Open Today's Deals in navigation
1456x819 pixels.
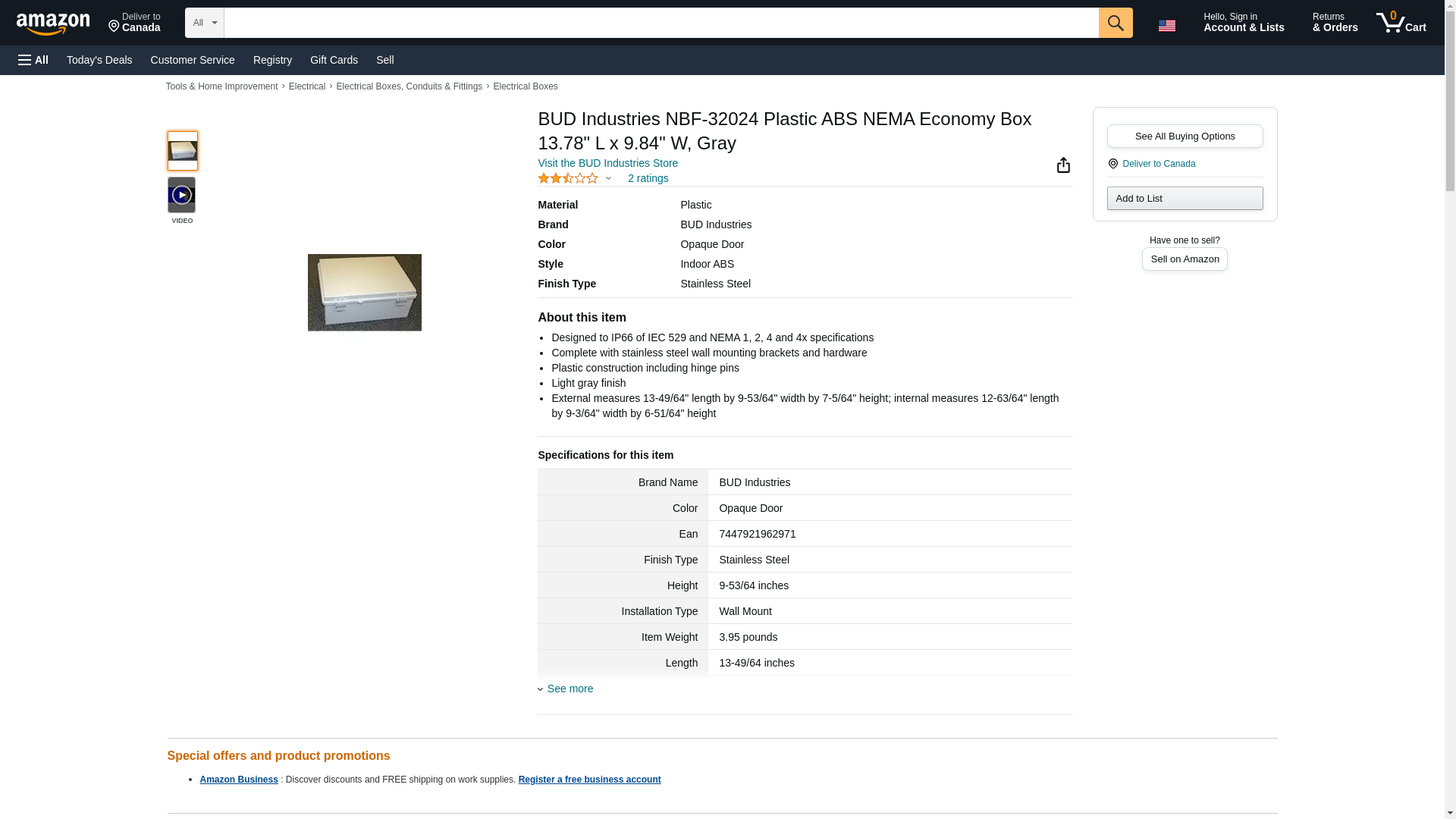tap(99, 60)
